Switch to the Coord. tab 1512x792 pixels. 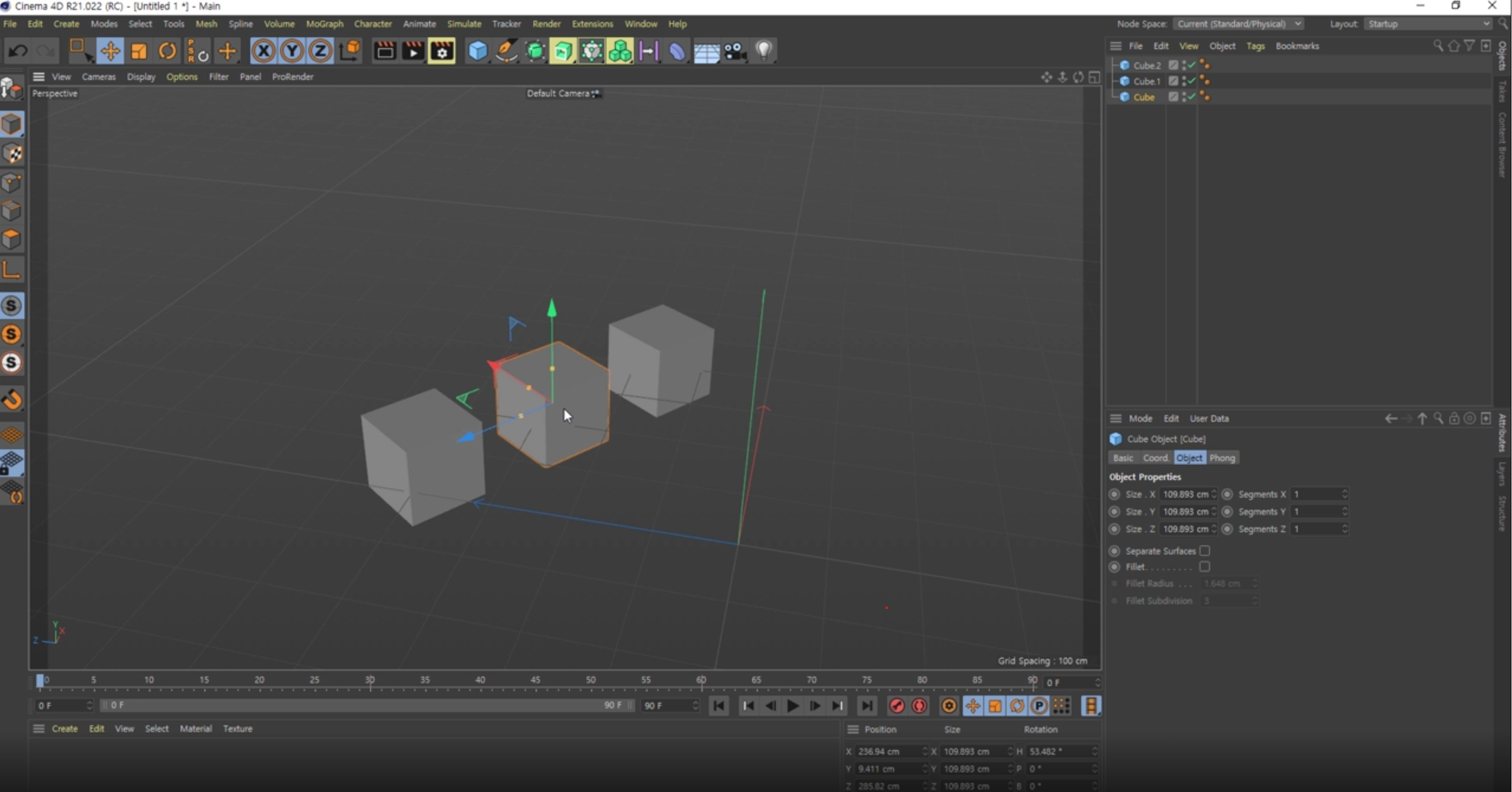pyautogui.click(x=1155, y=458)
